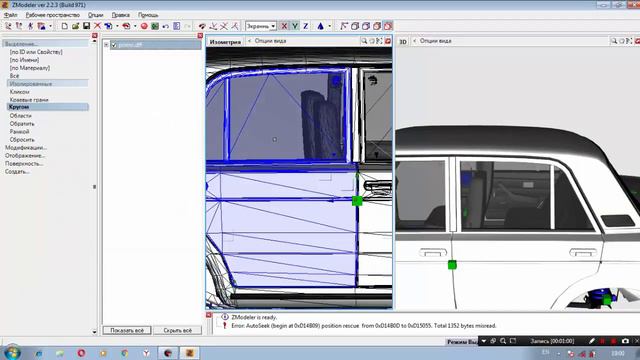Click the selected mode arrow icon

click(x=344, y=26)
